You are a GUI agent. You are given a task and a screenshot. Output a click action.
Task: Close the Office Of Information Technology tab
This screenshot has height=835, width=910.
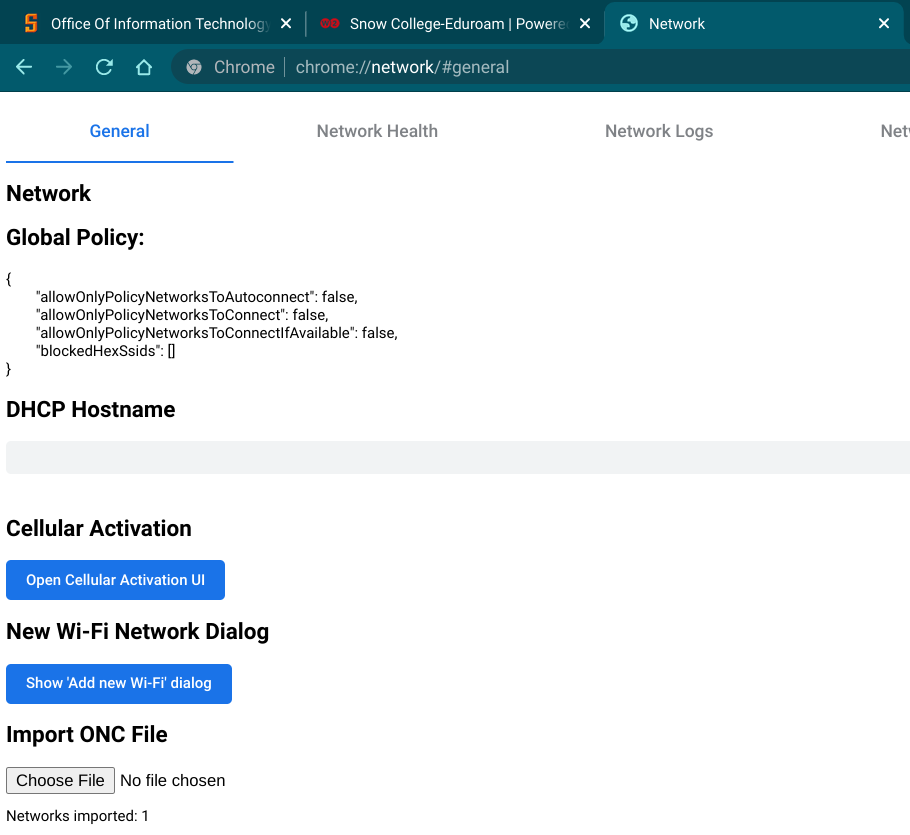click(x=286, y=24)
